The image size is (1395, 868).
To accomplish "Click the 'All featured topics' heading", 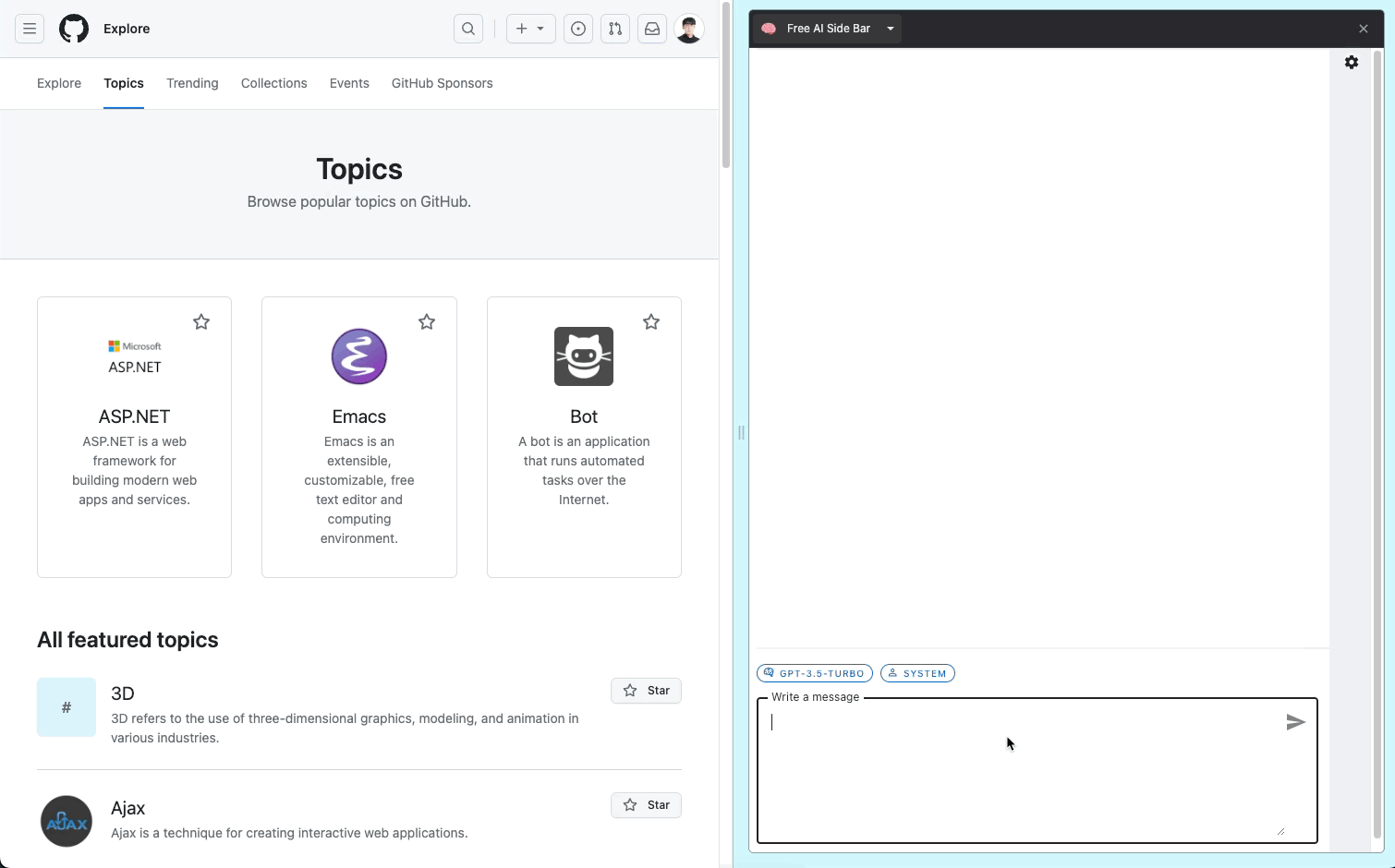I will 127,640.
